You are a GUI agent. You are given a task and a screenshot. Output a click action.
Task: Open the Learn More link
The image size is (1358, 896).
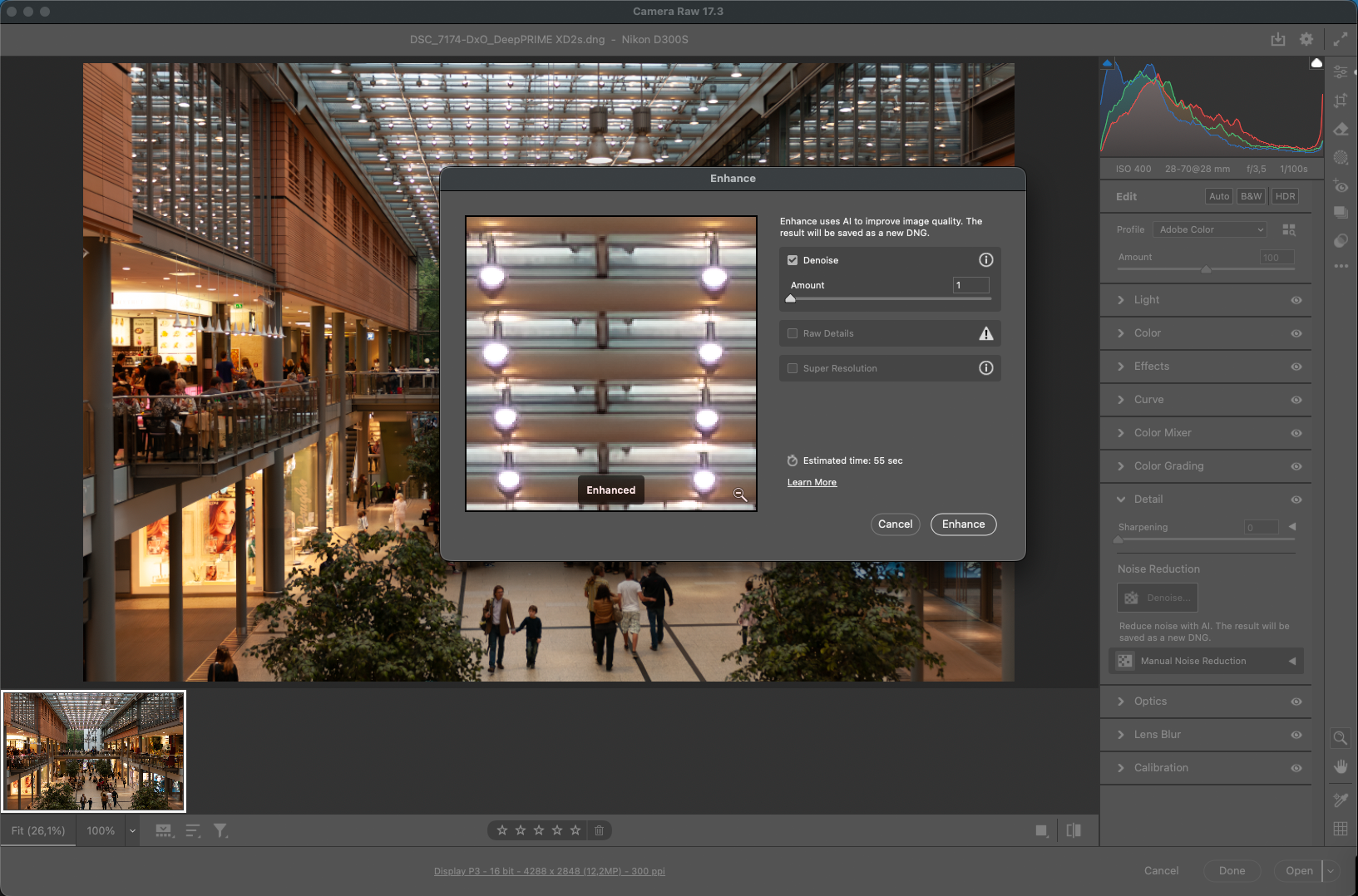812,482
